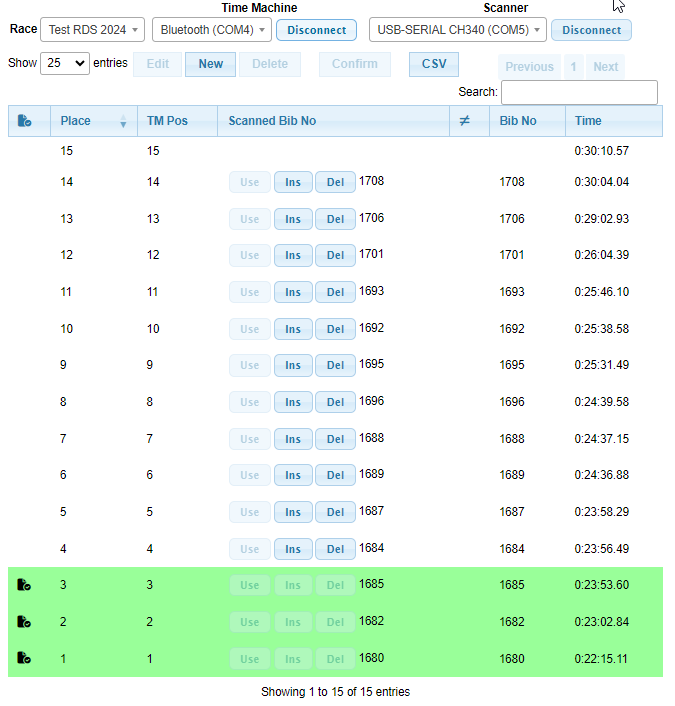The width and height of the screenshot is (675, 706).
Task: Click Del for scanned bib 1684
Action: (335, 549)
